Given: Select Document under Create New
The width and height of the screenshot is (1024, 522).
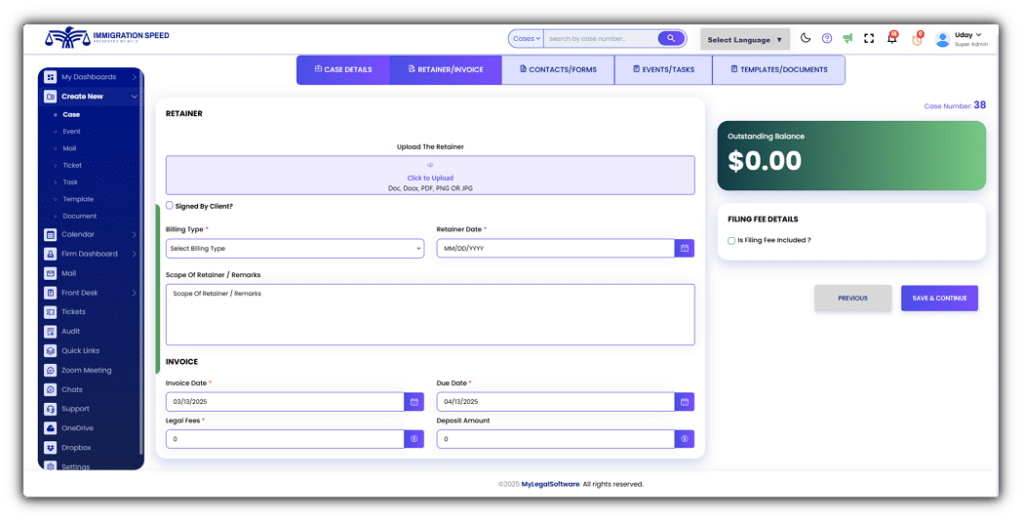Looking at the screenshot, I should pyautogui.click(x=80, y=216).
